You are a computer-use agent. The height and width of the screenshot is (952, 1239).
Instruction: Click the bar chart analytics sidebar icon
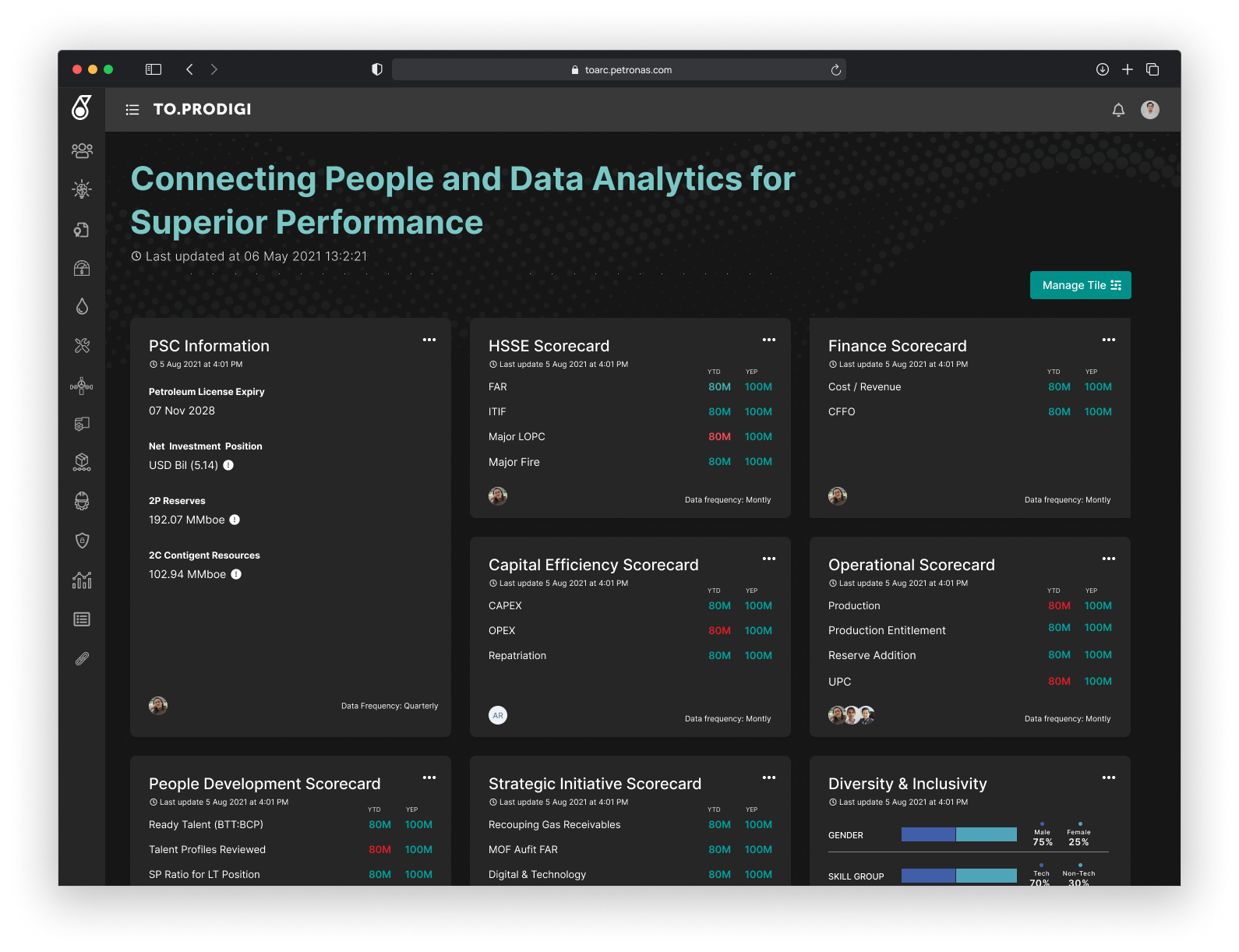82,580
